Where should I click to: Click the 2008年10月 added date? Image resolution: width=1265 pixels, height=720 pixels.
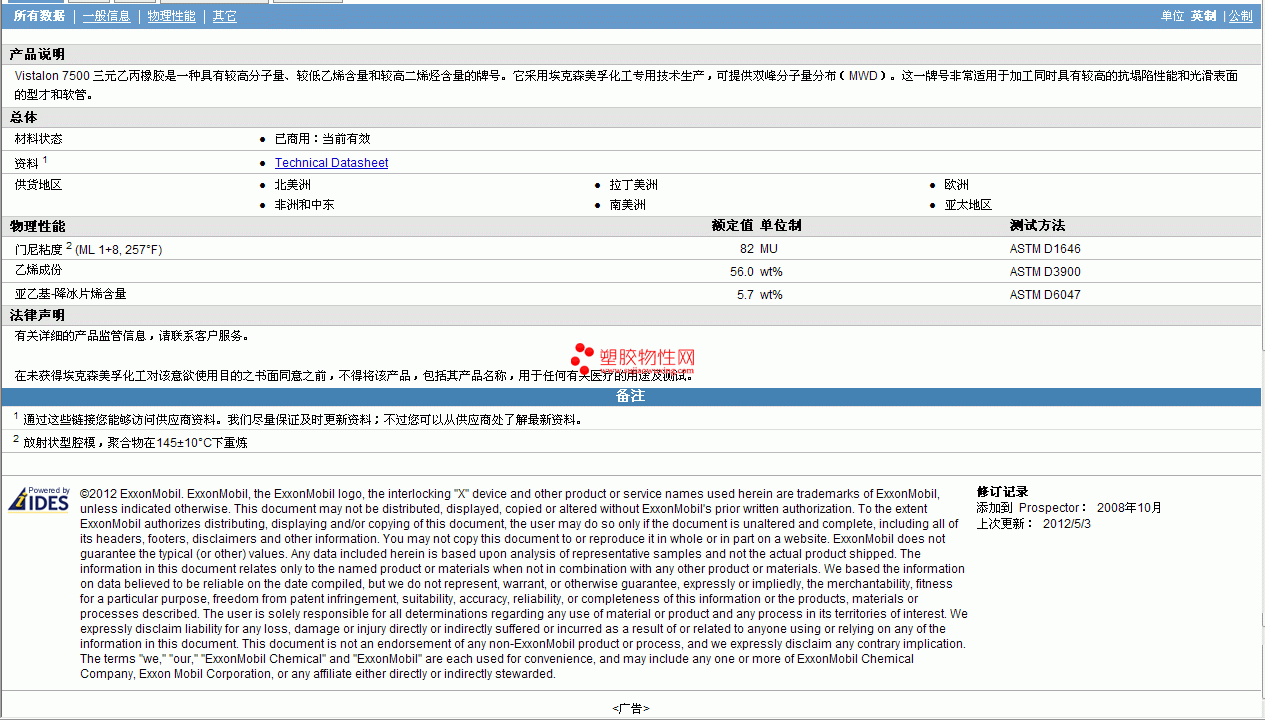pyautogui.click(x=1129, y=508)
